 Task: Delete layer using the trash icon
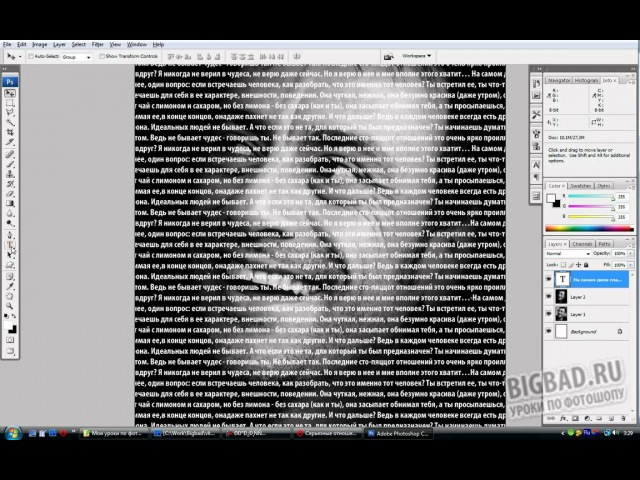click(623, 418)
